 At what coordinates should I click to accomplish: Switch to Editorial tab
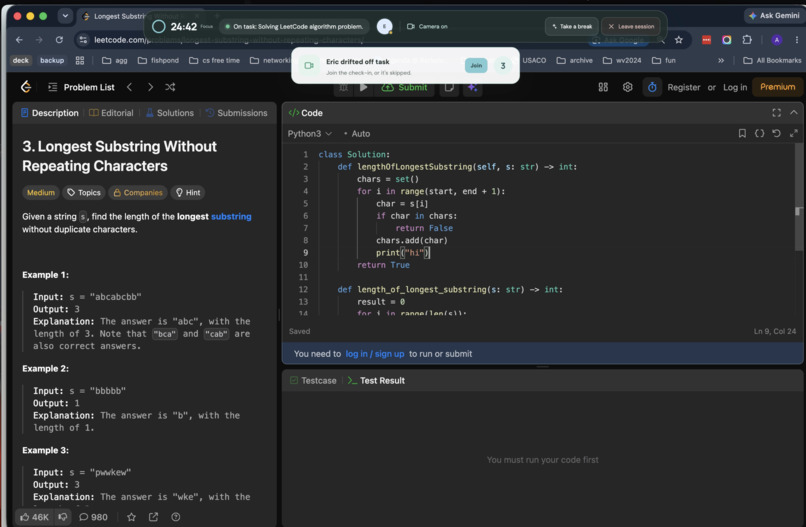(111, 113)
